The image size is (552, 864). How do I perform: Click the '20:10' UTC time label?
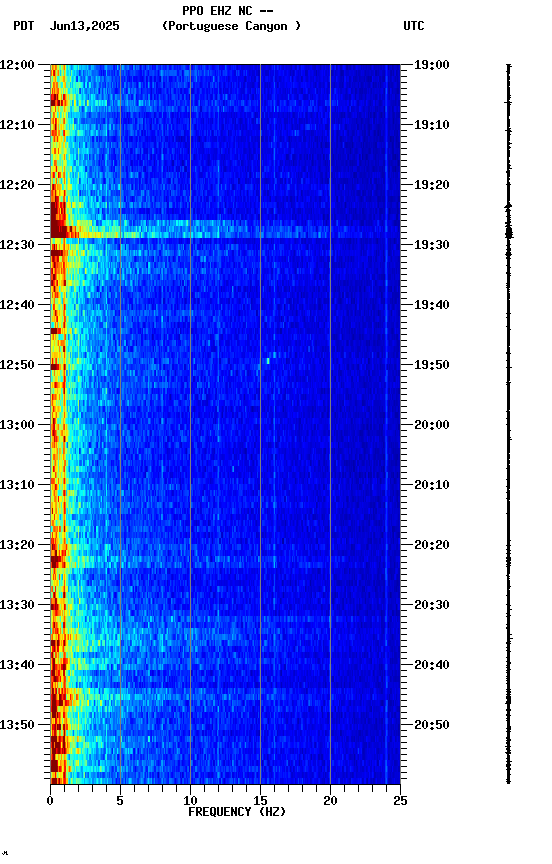pyautogui.click(x=432, y=485)
